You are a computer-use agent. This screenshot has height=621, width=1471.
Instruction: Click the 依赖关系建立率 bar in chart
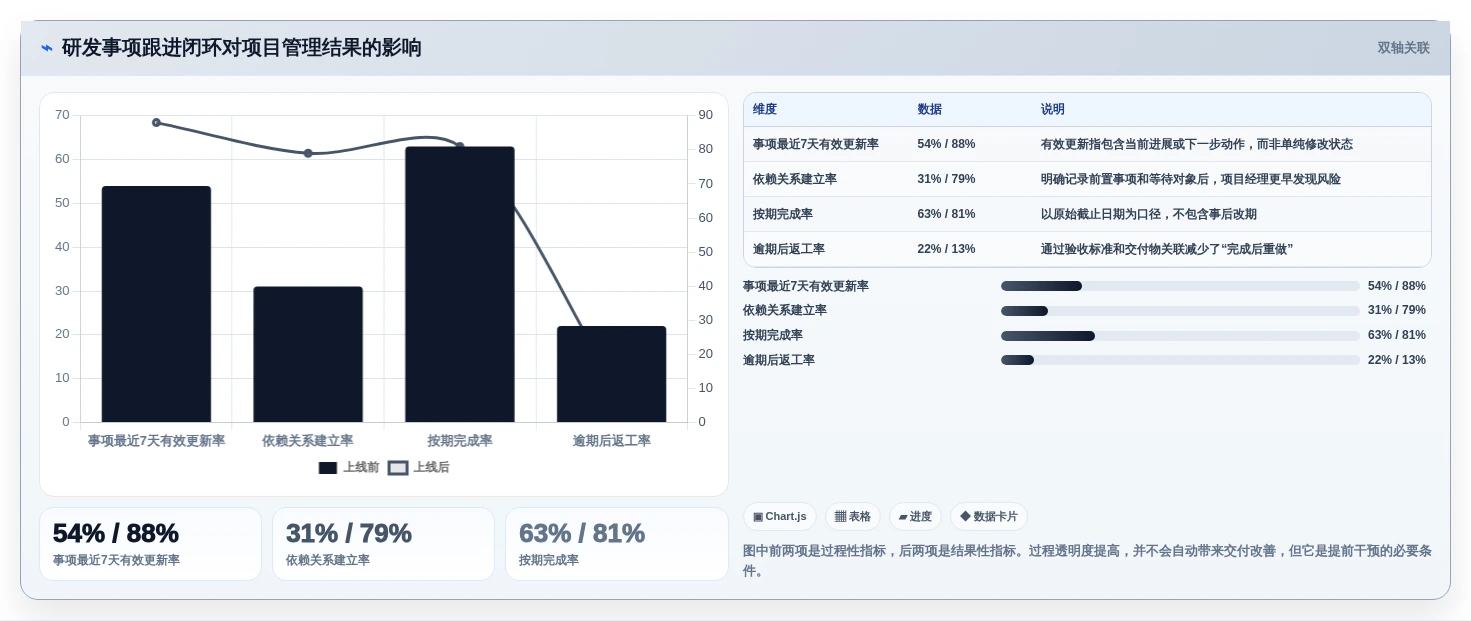[x=308, y=354]
